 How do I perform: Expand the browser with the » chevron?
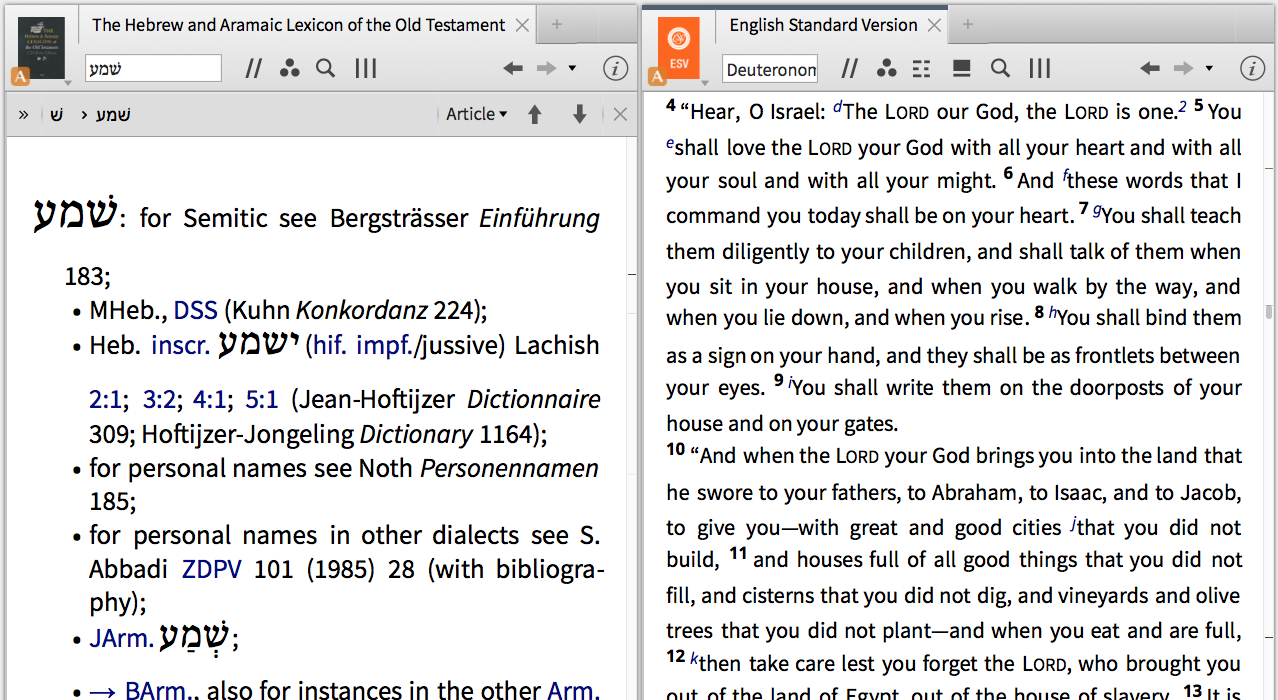[x=23, y=114]
